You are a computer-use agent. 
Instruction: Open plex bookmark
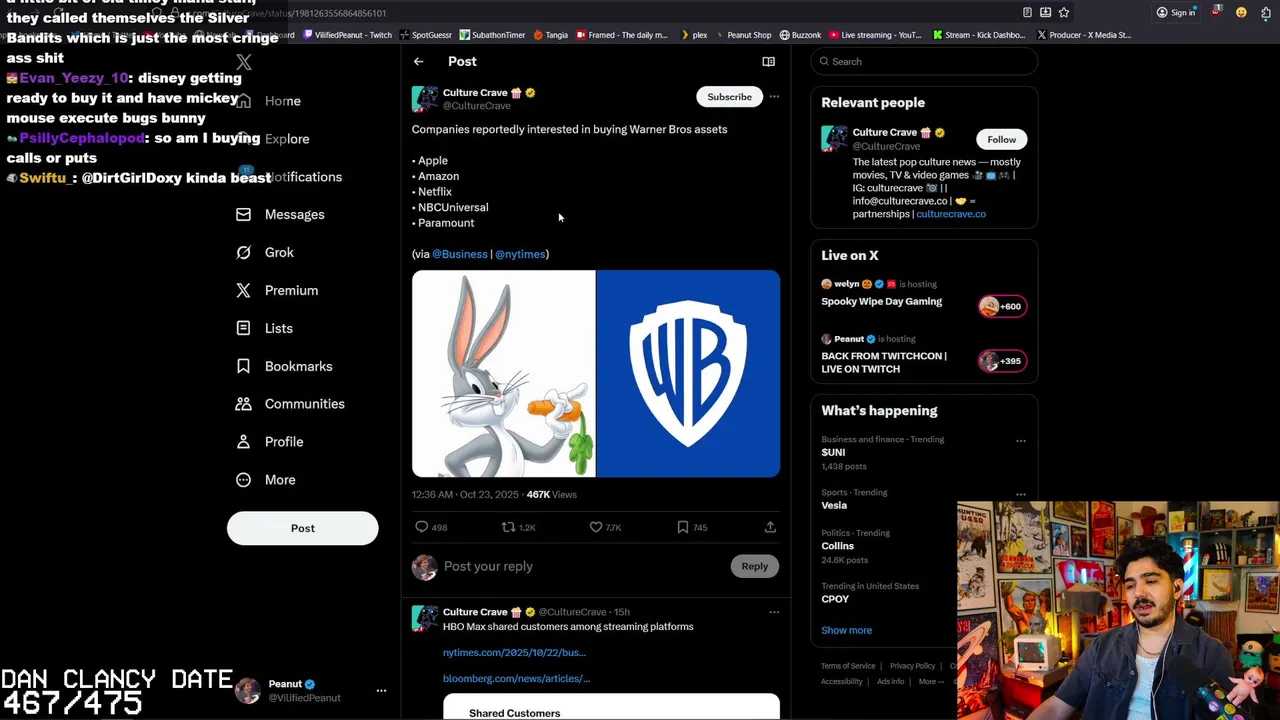693,35
